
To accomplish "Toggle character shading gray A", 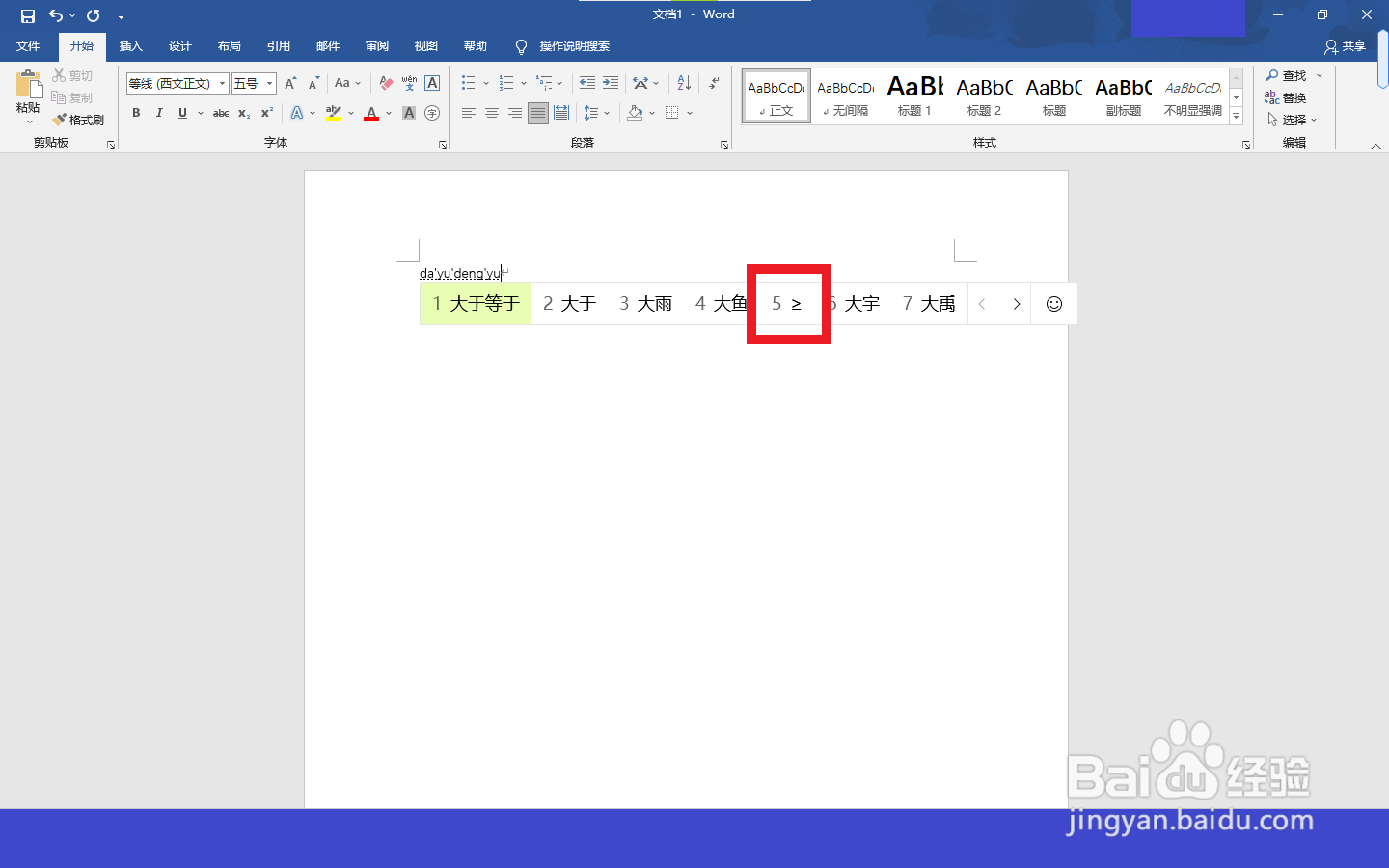I will [x=409, y=113].
